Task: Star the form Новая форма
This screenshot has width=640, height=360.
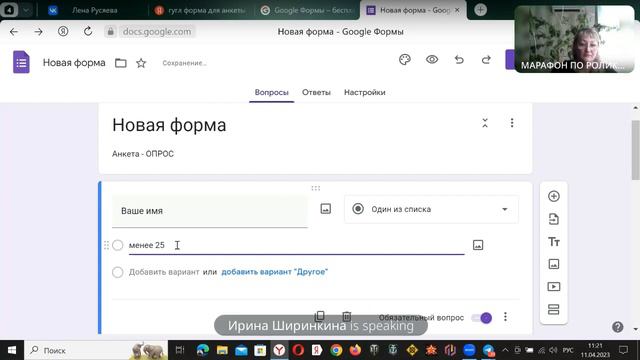Action: coord(141,63)
